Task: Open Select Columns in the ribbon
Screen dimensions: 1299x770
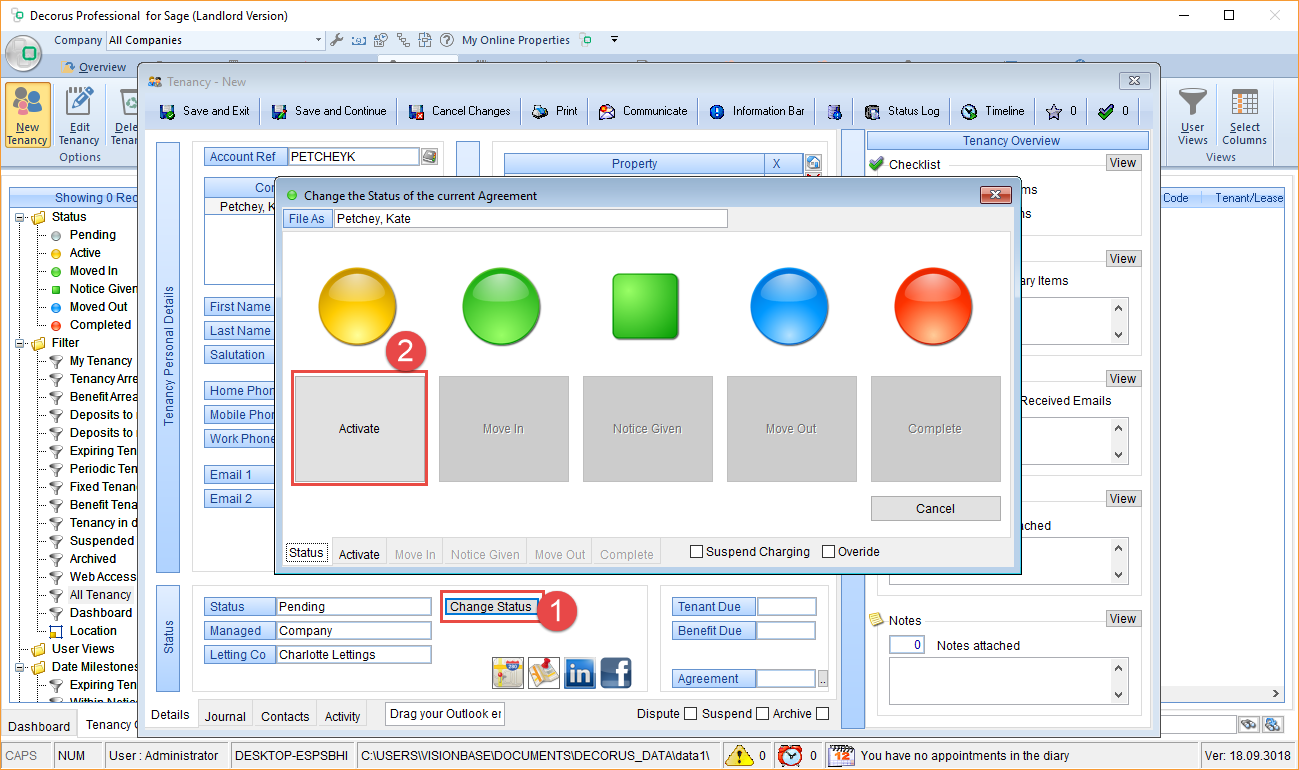Action: click(x=1245, y=116)
